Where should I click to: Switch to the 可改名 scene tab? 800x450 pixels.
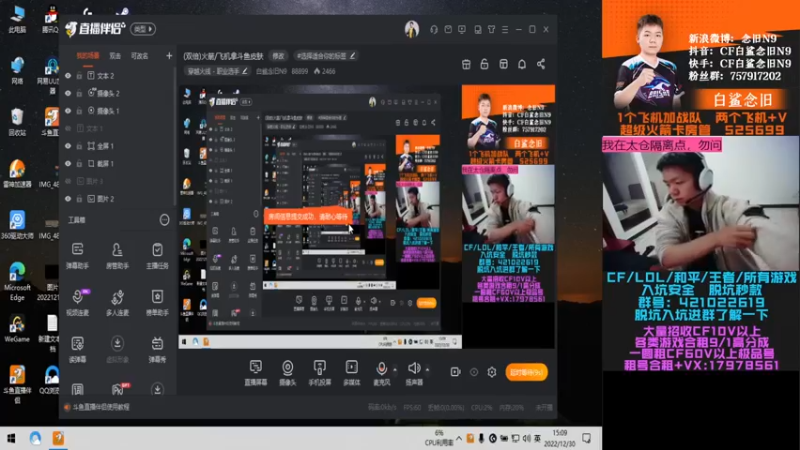click(140, 56)
